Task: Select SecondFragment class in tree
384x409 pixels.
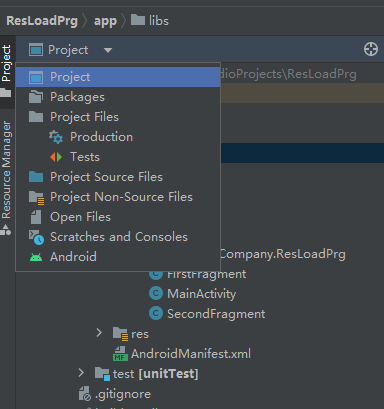Action: tap(216, 314)
